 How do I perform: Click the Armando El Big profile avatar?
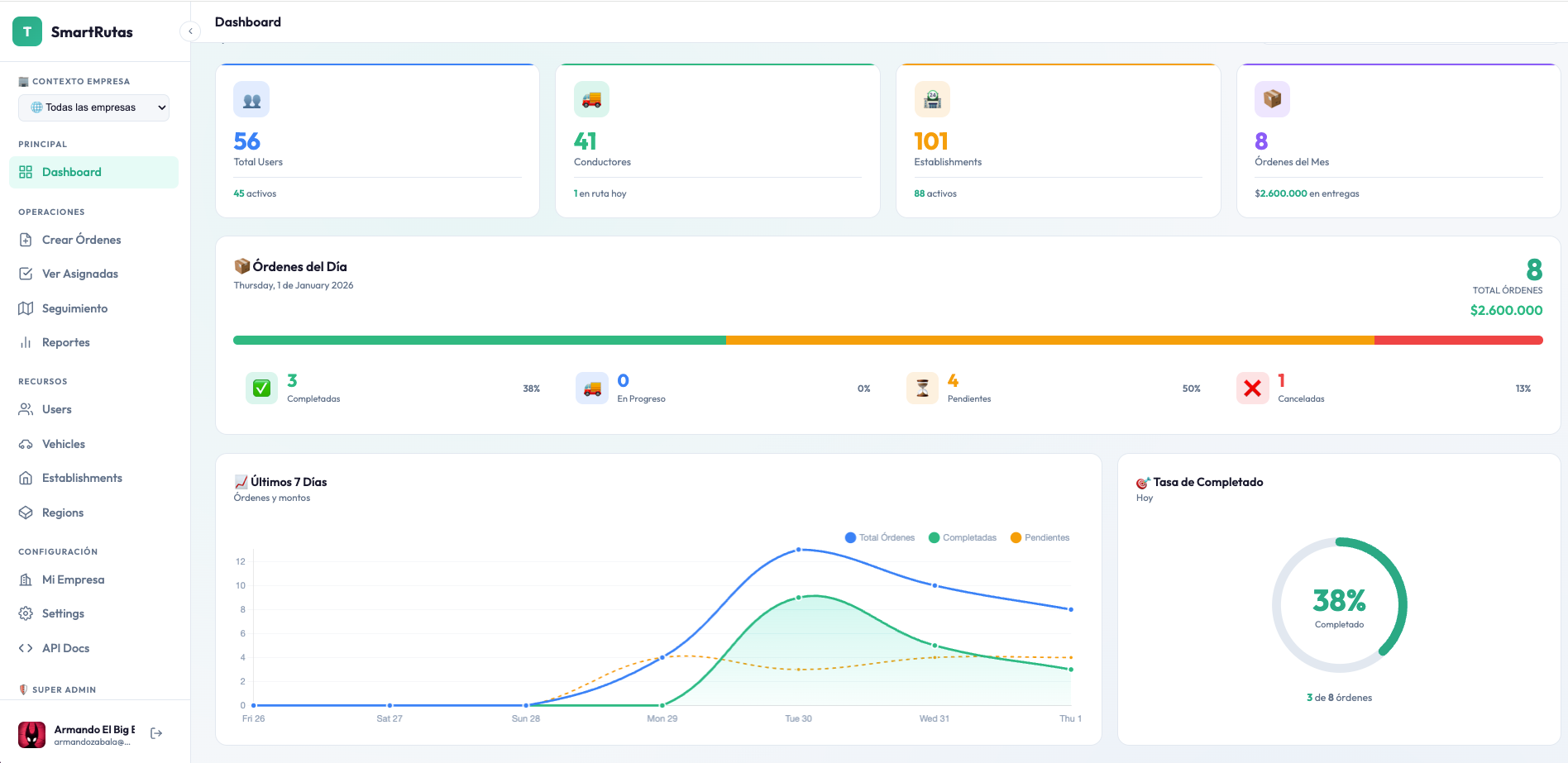(31, 734)
